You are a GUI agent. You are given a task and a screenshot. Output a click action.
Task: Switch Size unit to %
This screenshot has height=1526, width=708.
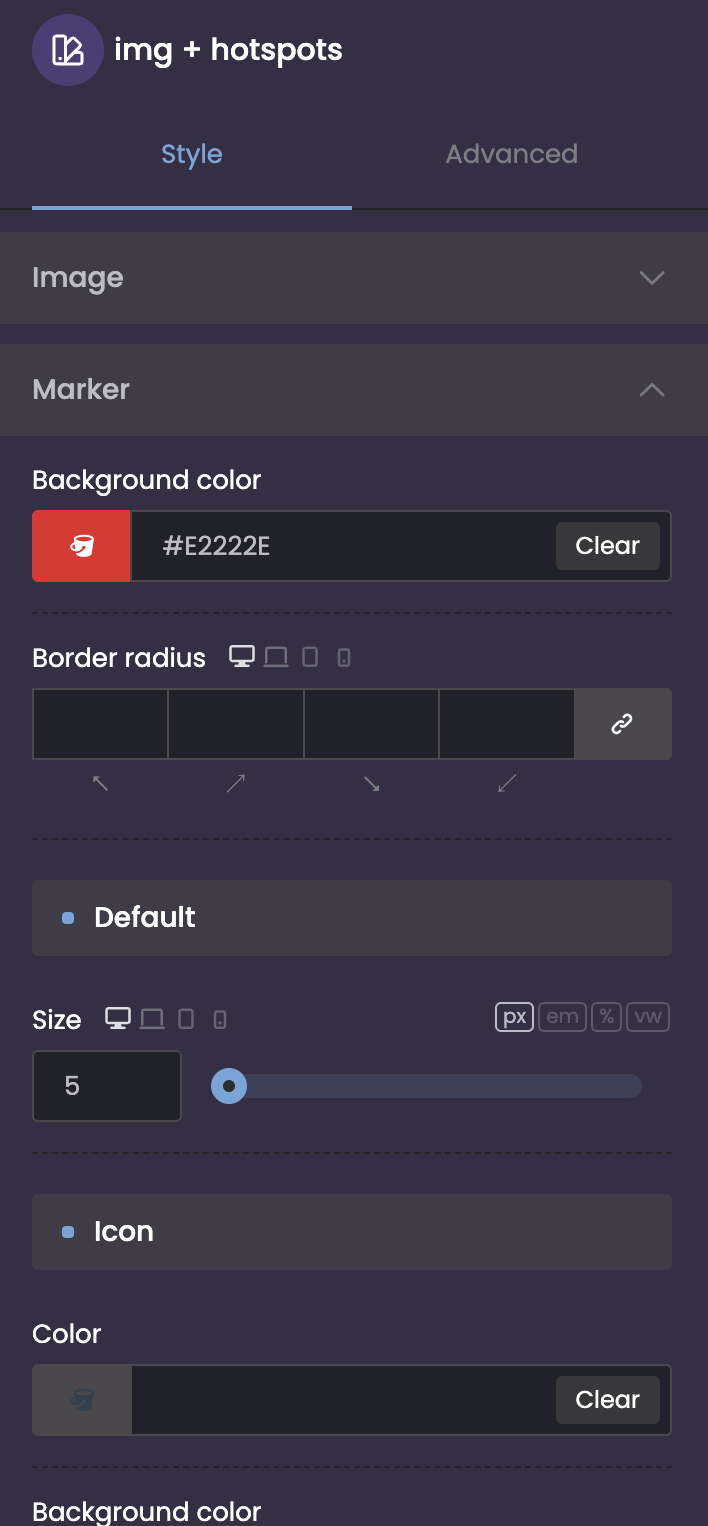click(606, 1017)
